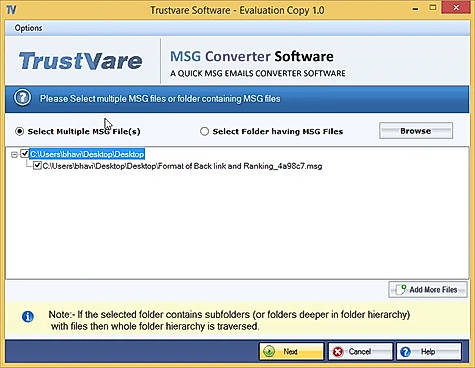Open Help with the Help button
Viewport: 475px width, 368px height.
point(429,351)
